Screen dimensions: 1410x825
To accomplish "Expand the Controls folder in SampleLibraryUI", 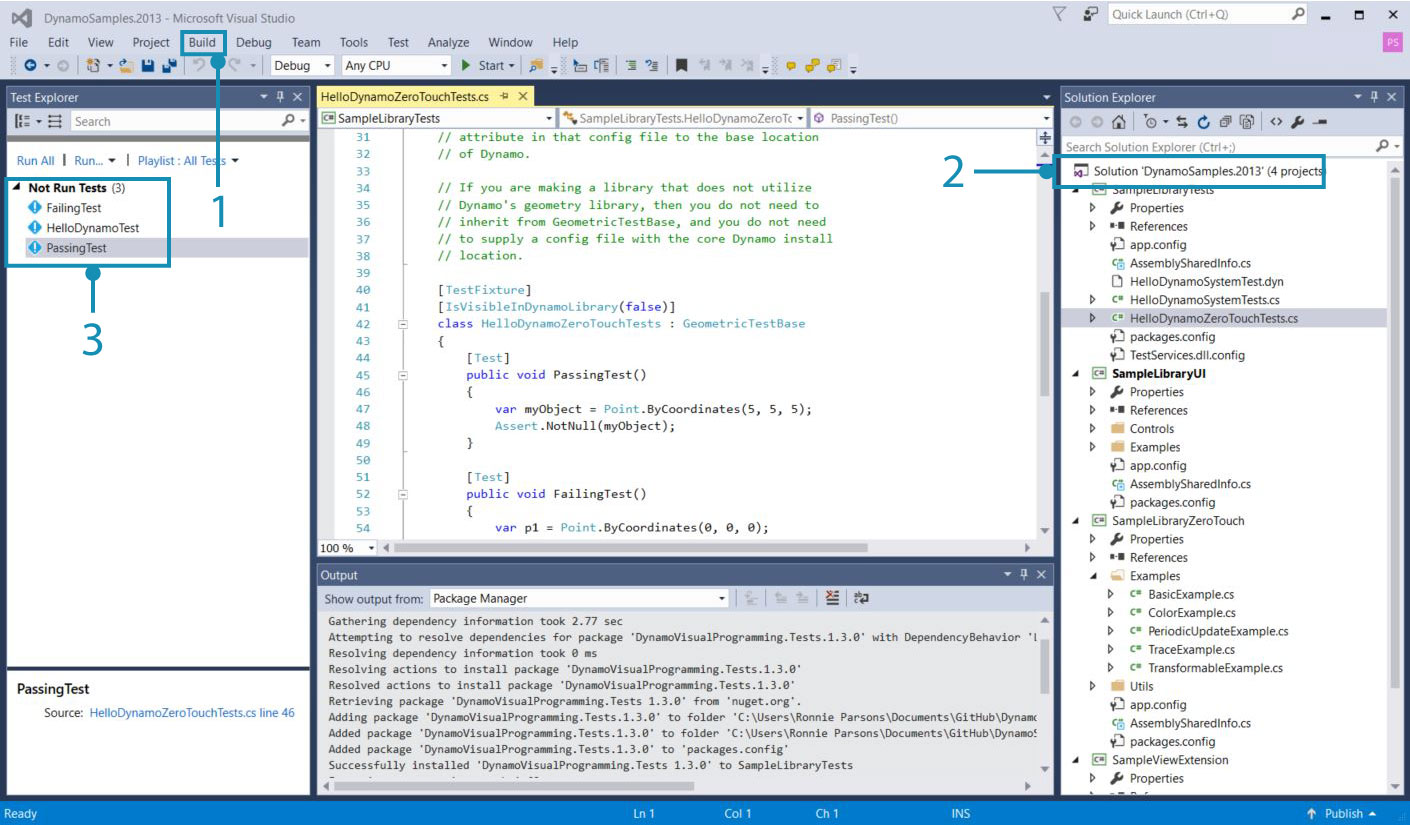I will click(x=1093, y=429).
